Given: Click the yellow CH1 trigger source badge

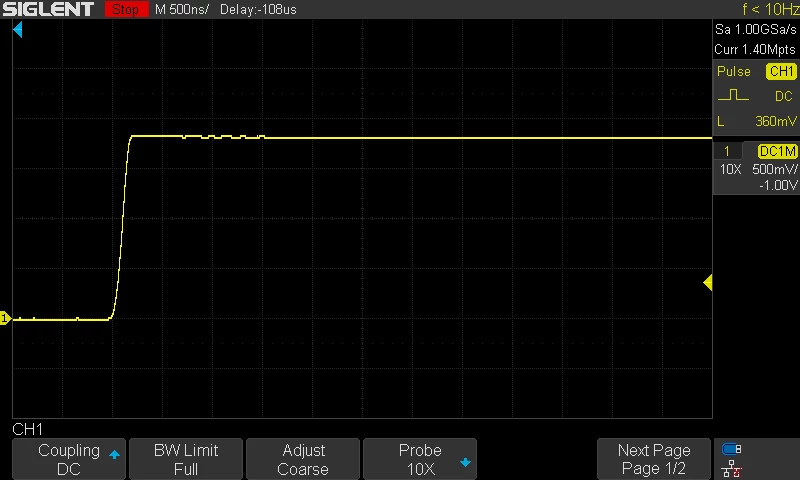Looking at the screenshot, I should 781,71.
